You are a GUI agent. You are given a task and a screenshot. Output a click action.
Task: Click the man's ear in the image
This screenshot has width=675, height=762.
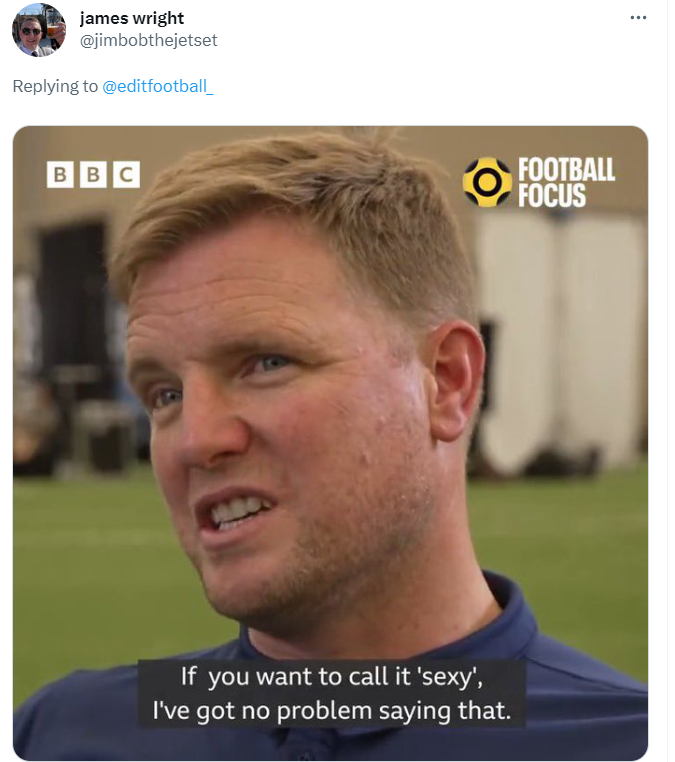(455, 370)
